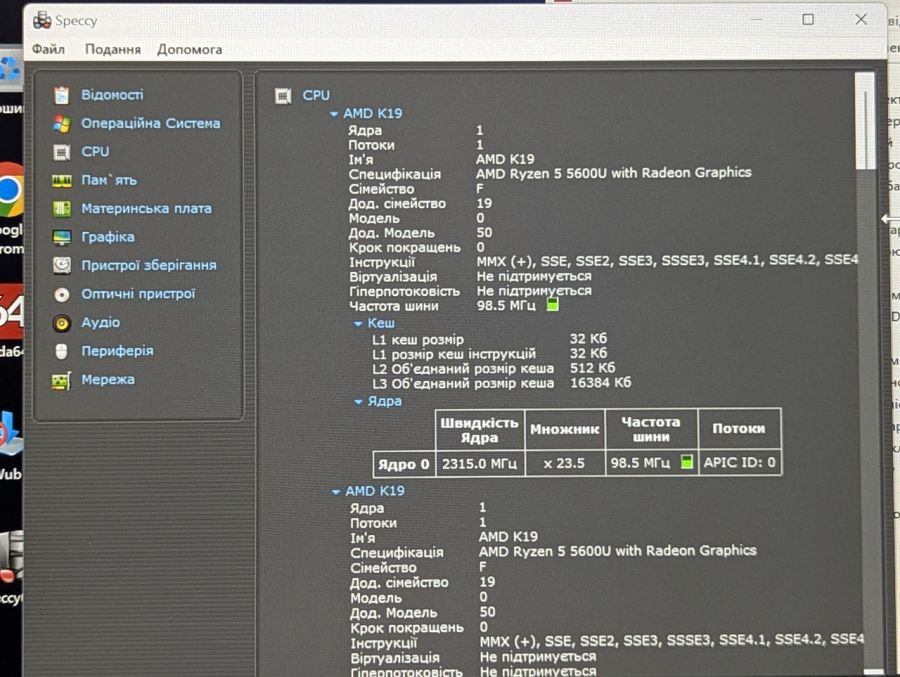The image size is (900, 677).
Task: Click the x 23.5 multiplier cell
Action: [564, 463]
